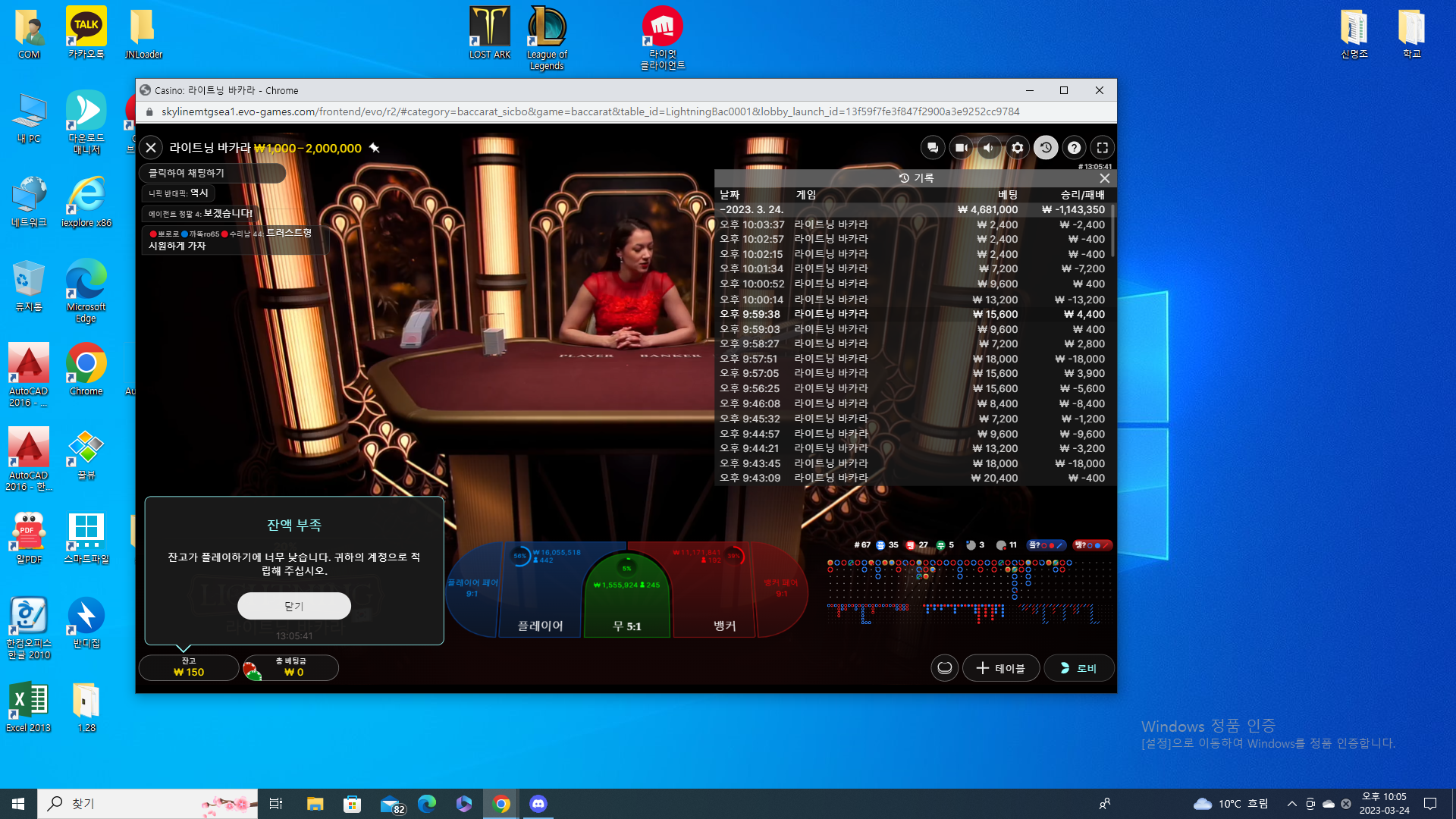
Task: Close the 기록 history panel
Action: click(1105, 178)
